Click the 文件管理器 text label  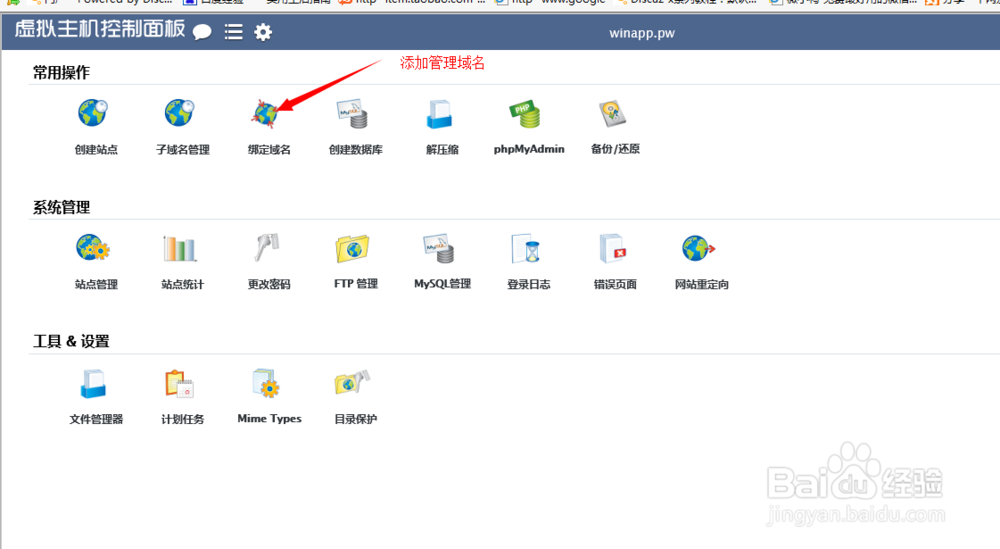tap(96, 419)
